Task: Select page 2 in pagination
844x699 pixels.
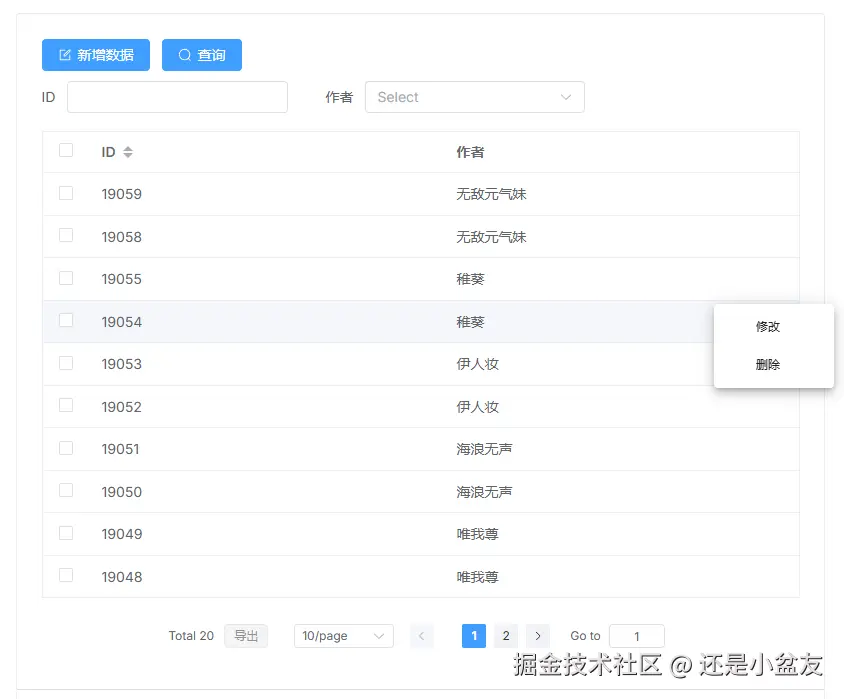Action: pos(506,636)
